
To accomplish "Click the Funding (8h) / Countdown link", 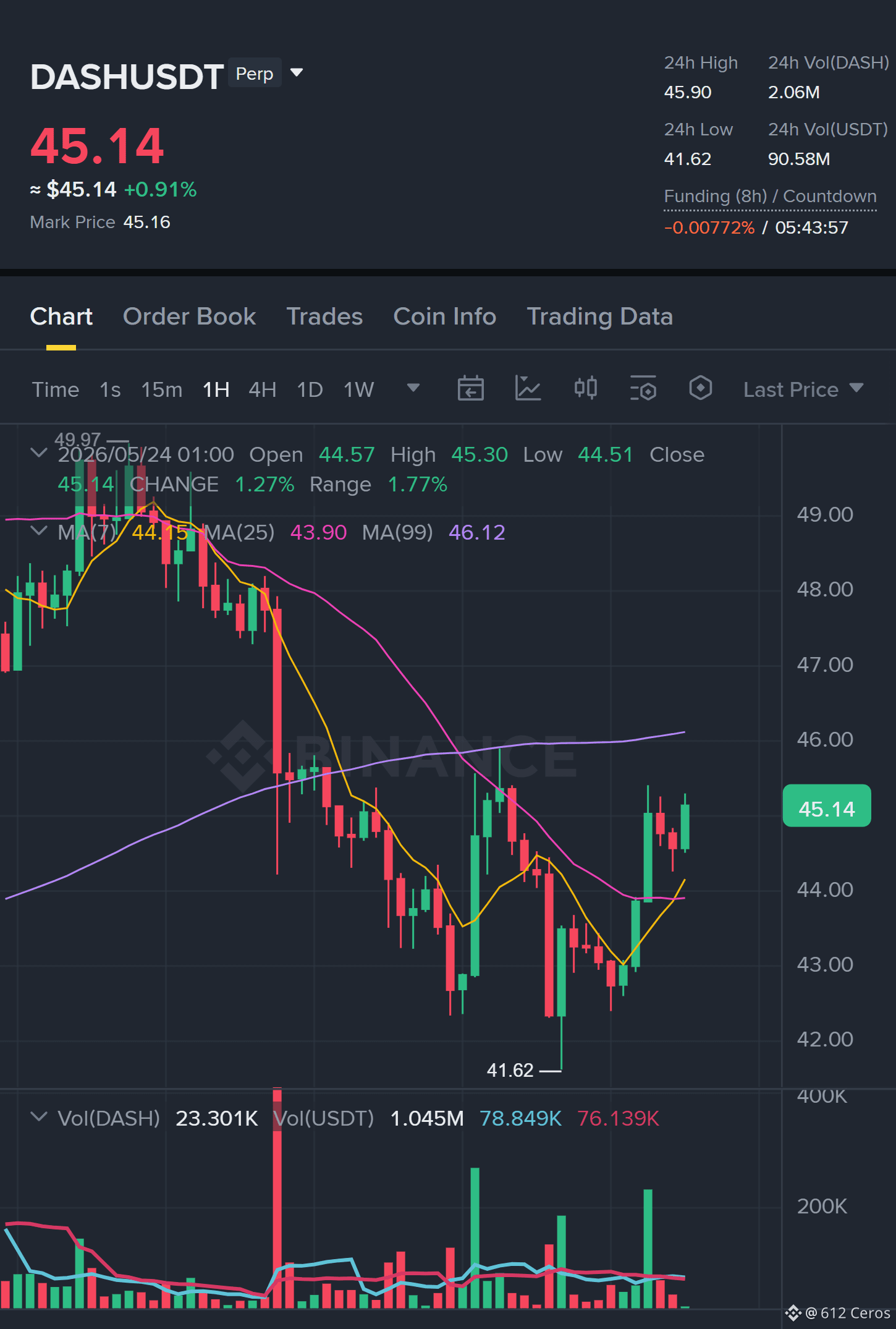I will (x=770, y=197).
